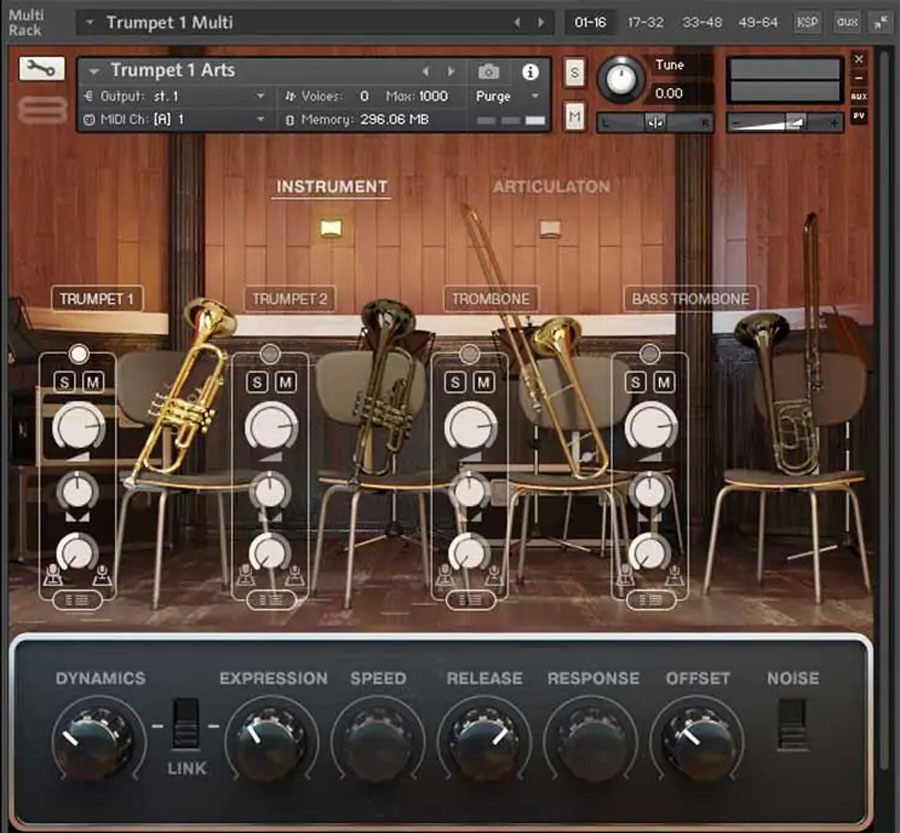Viewport: 900px width, 833px height.
Task: Click the ARTICULATON tab indicator light
Action: [x=550, y=228]
